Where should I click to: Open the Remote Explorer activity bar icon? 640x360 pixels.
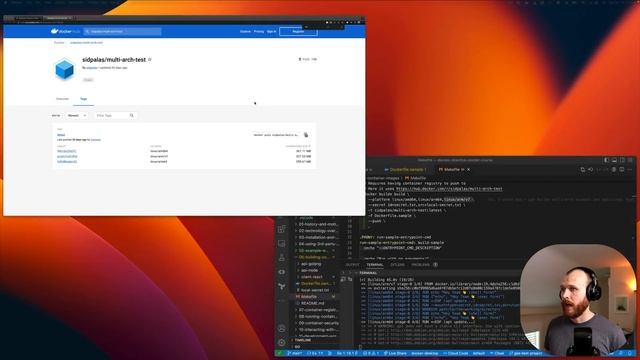pos(282,244)
